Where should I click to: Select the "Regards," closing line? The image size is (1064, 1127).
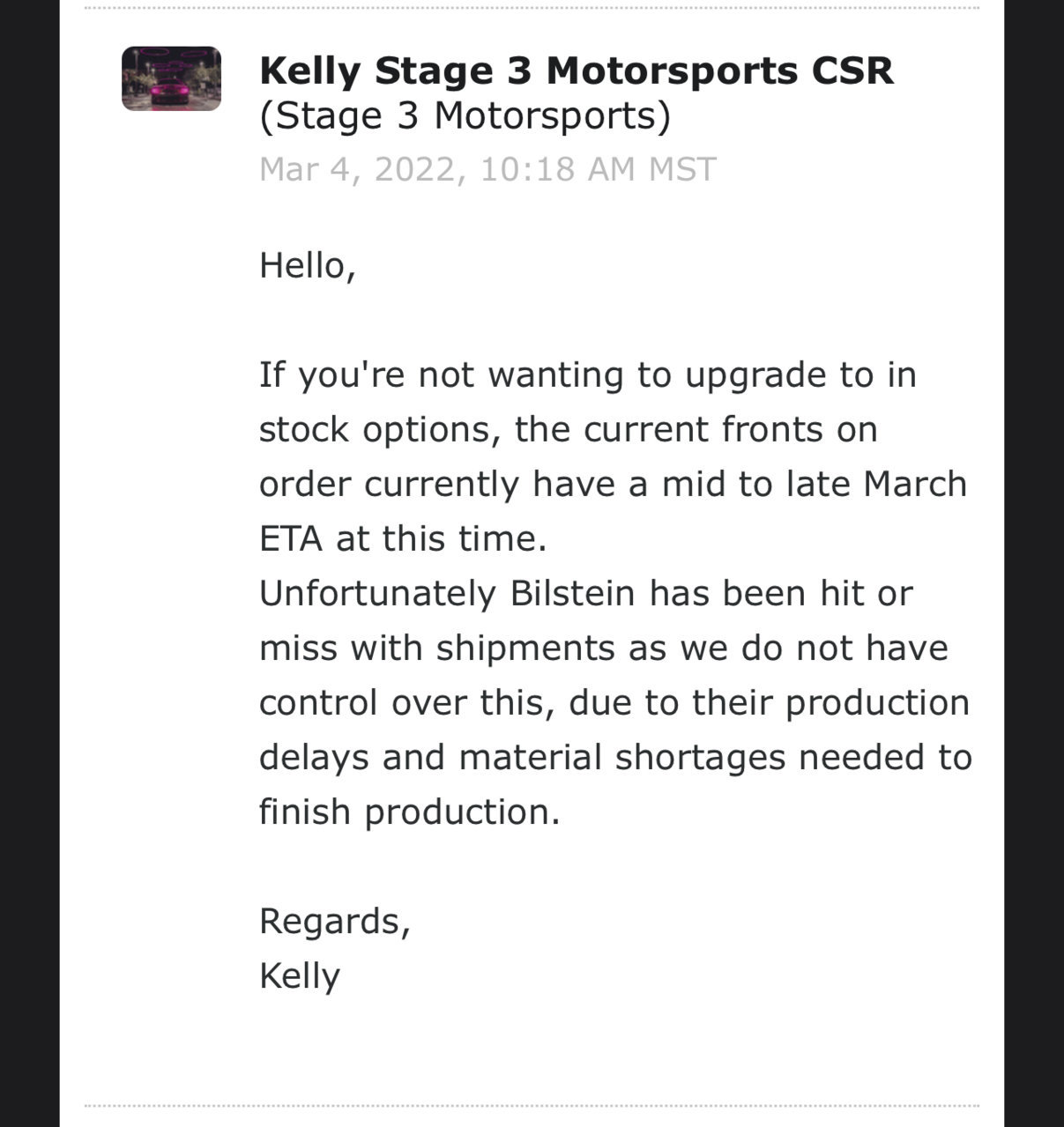(335, 922)
